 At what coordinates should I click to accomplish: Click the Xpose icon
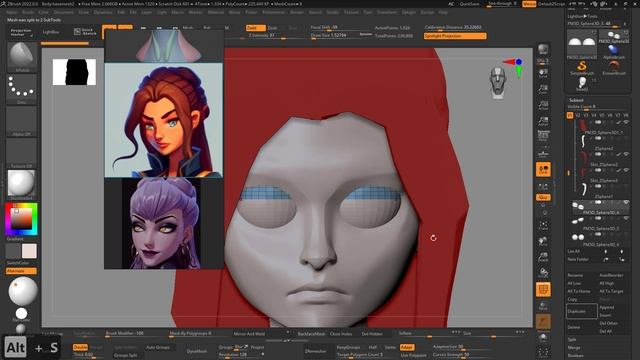coord(543,352)
